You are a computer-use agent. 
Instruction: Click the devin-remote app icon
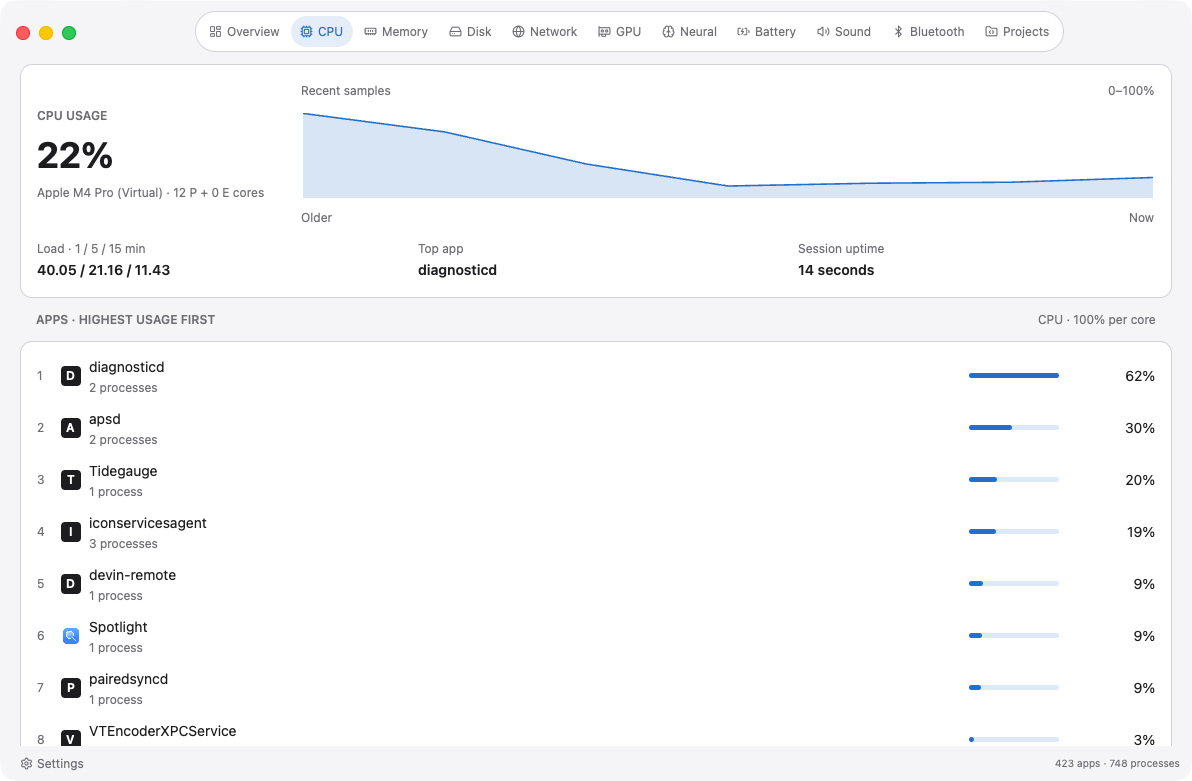(x=71, y=584)
